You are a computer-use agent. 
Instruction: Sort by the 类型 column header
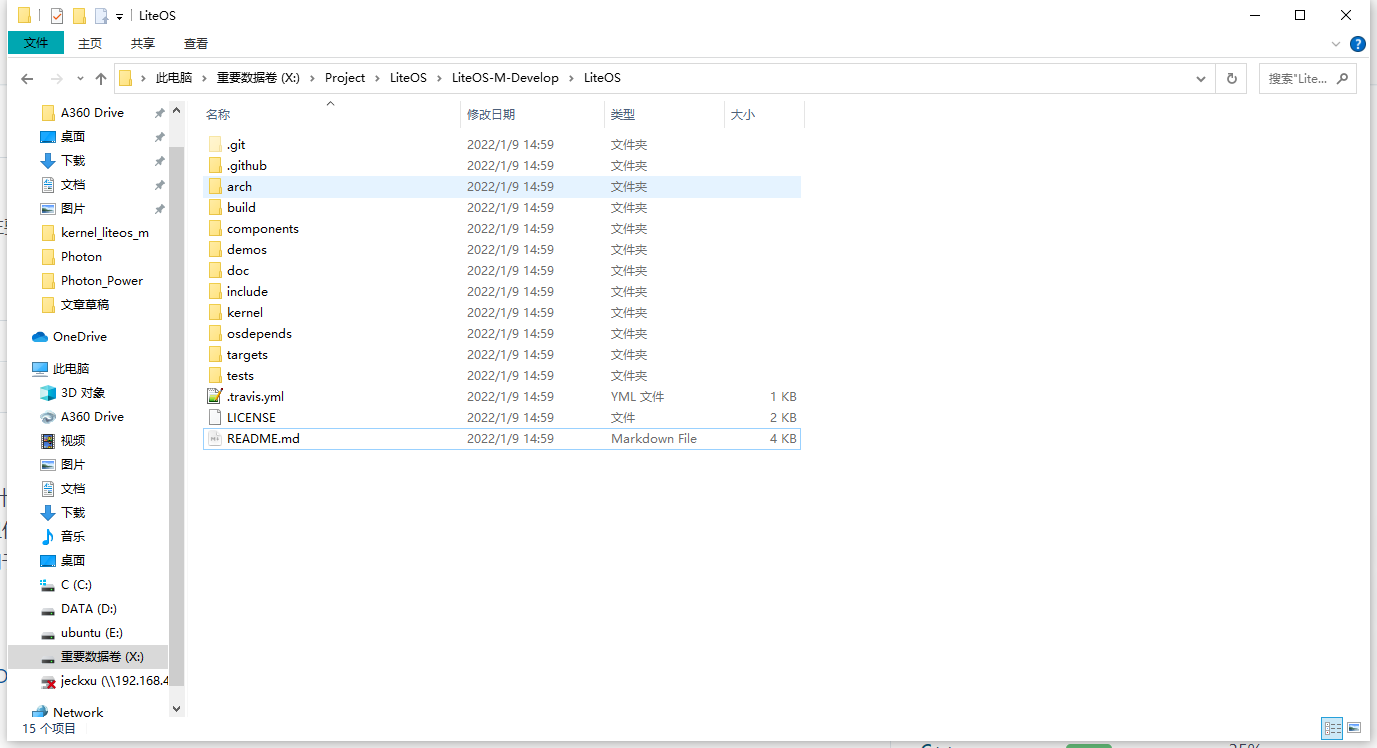click(x=664, y=115)
